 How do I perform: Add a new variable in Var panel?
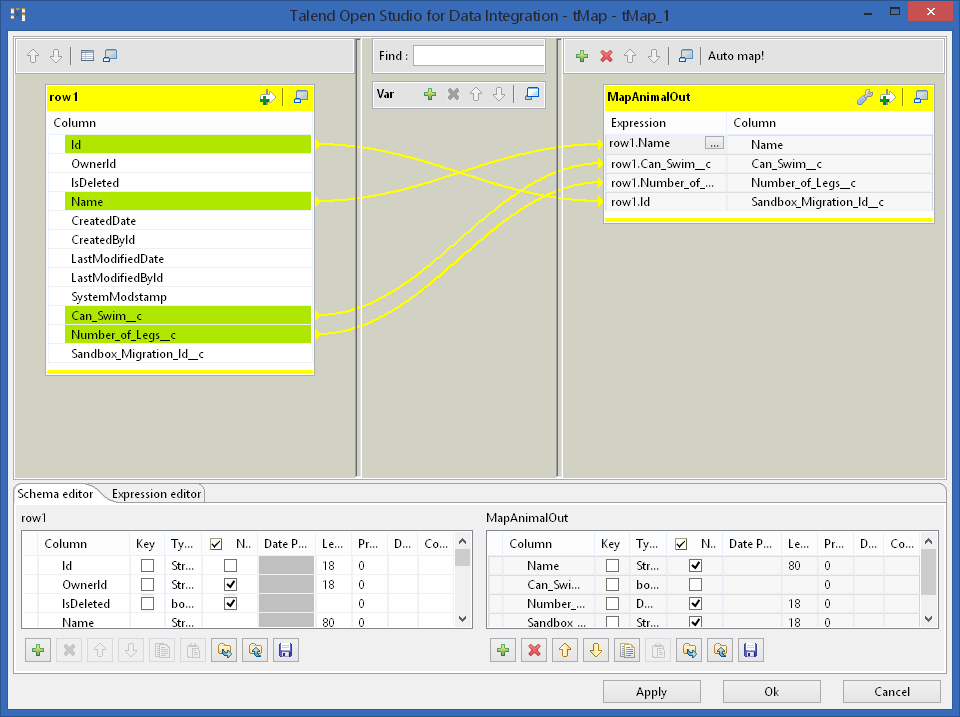click(x=430, y=94)
